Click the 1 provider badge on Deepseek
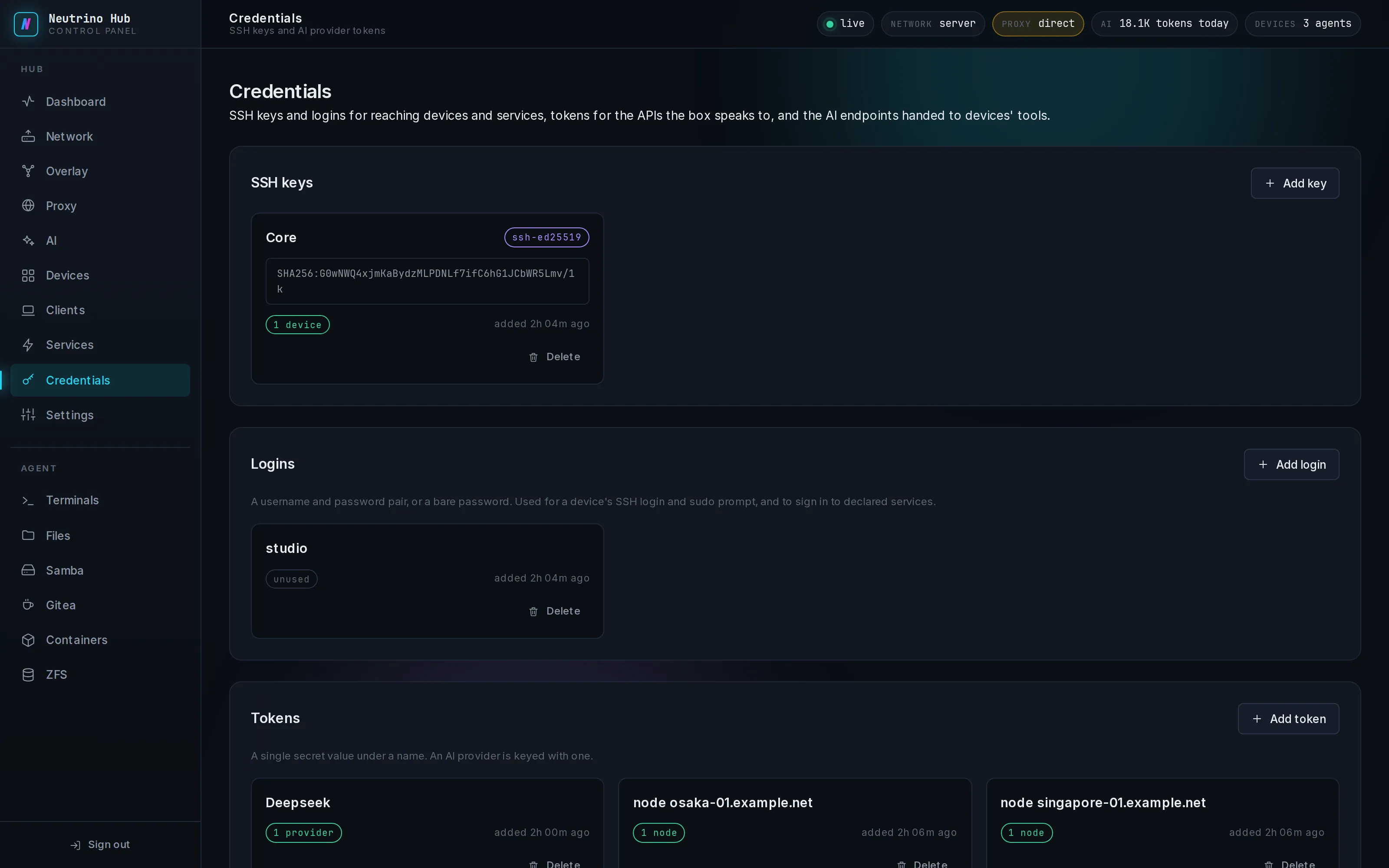 click(x=304, y=833)
